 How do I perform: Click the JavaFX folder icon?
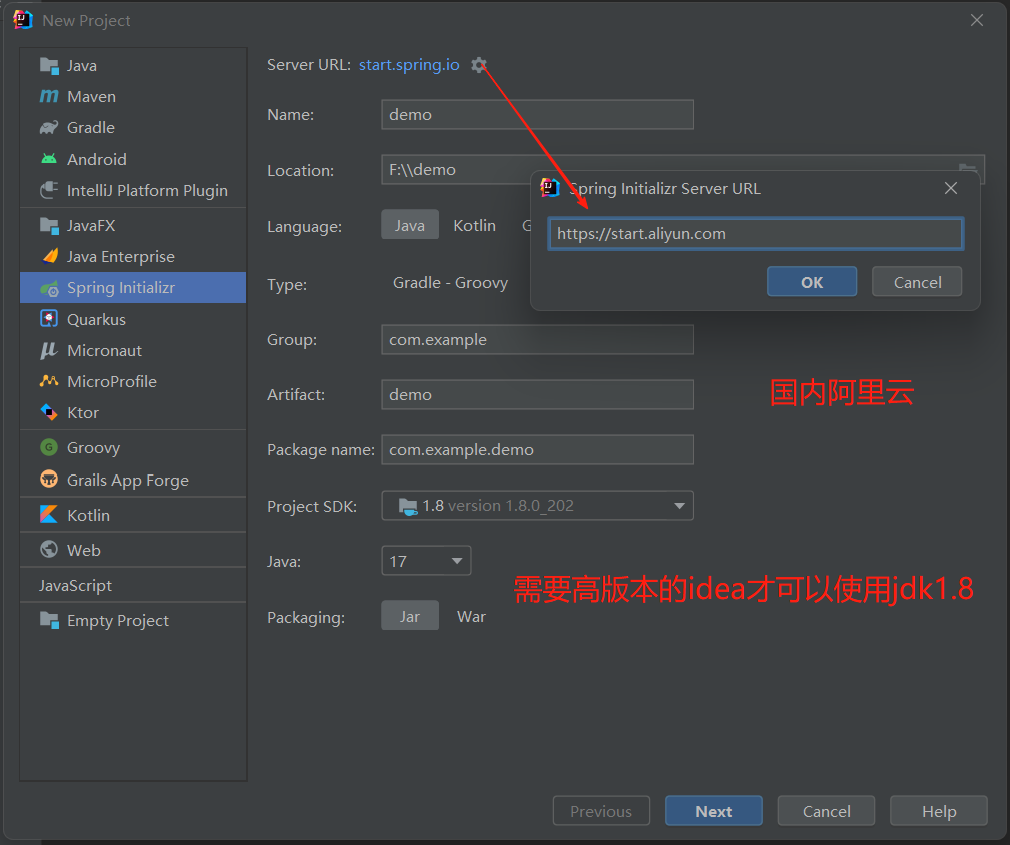point(49,225)
